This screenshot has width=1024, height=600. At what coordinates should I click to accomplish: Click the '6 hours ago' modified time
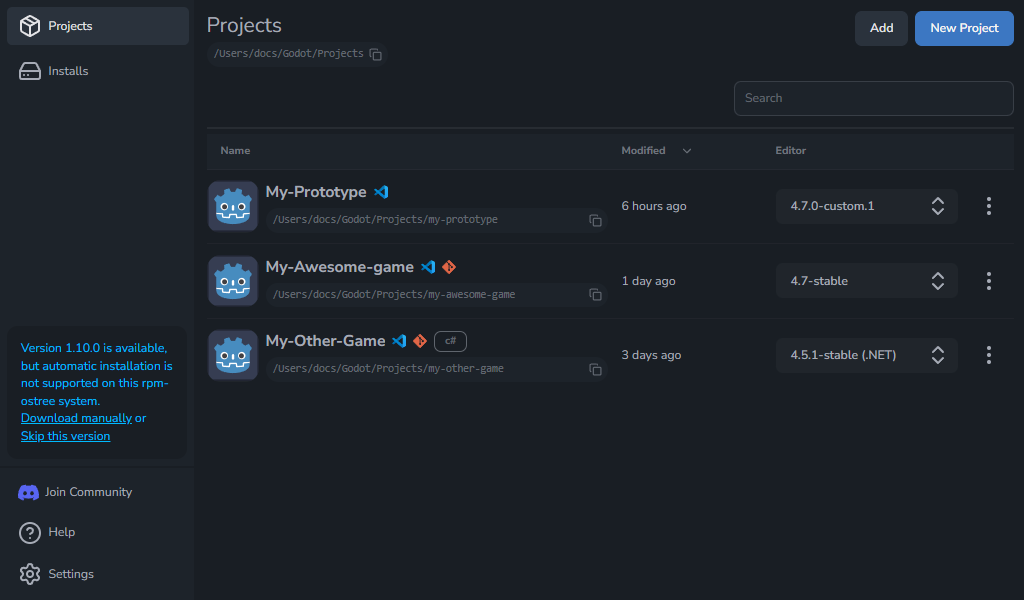[654, 206]
